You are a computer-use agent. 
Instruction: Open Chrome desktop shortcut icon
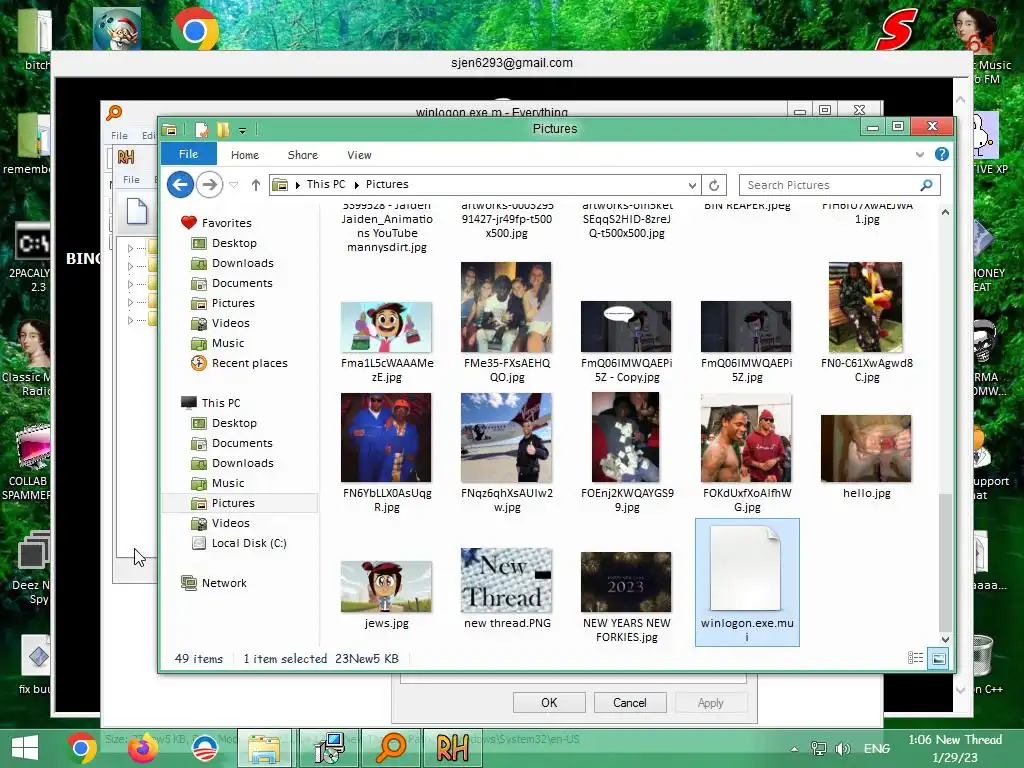(x=195, y=30)
